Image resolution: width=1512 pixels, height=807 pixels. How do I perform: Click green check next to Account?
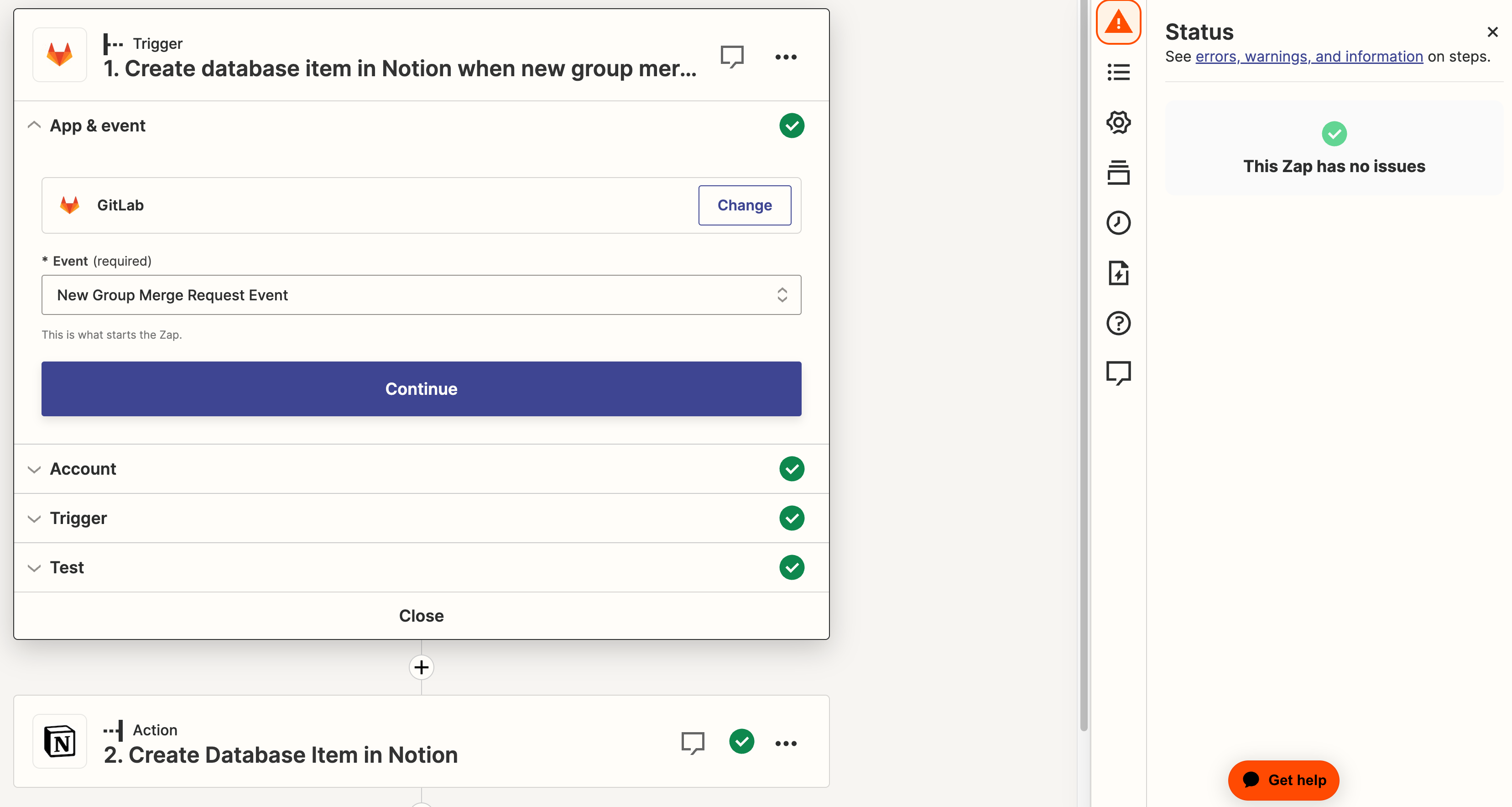(792, 469)
